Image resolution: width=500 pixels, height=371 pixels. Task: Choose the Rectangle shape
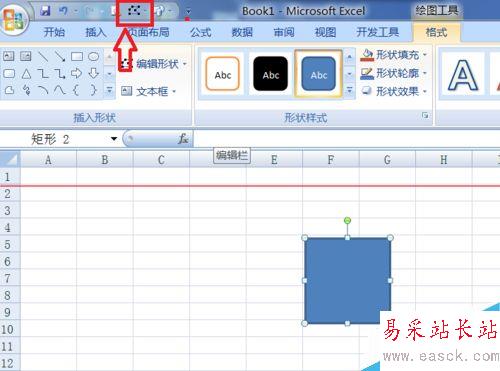(77, 56)
